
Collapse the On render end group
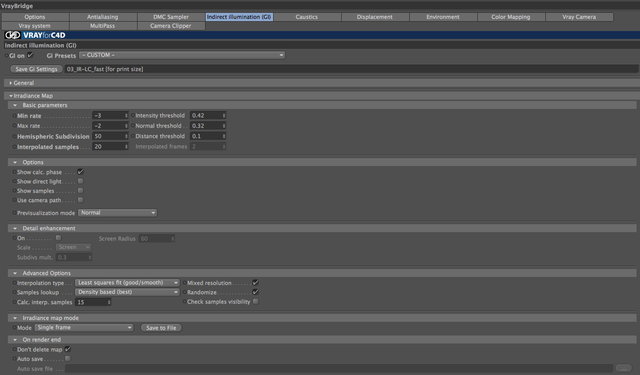pos(15,339)
